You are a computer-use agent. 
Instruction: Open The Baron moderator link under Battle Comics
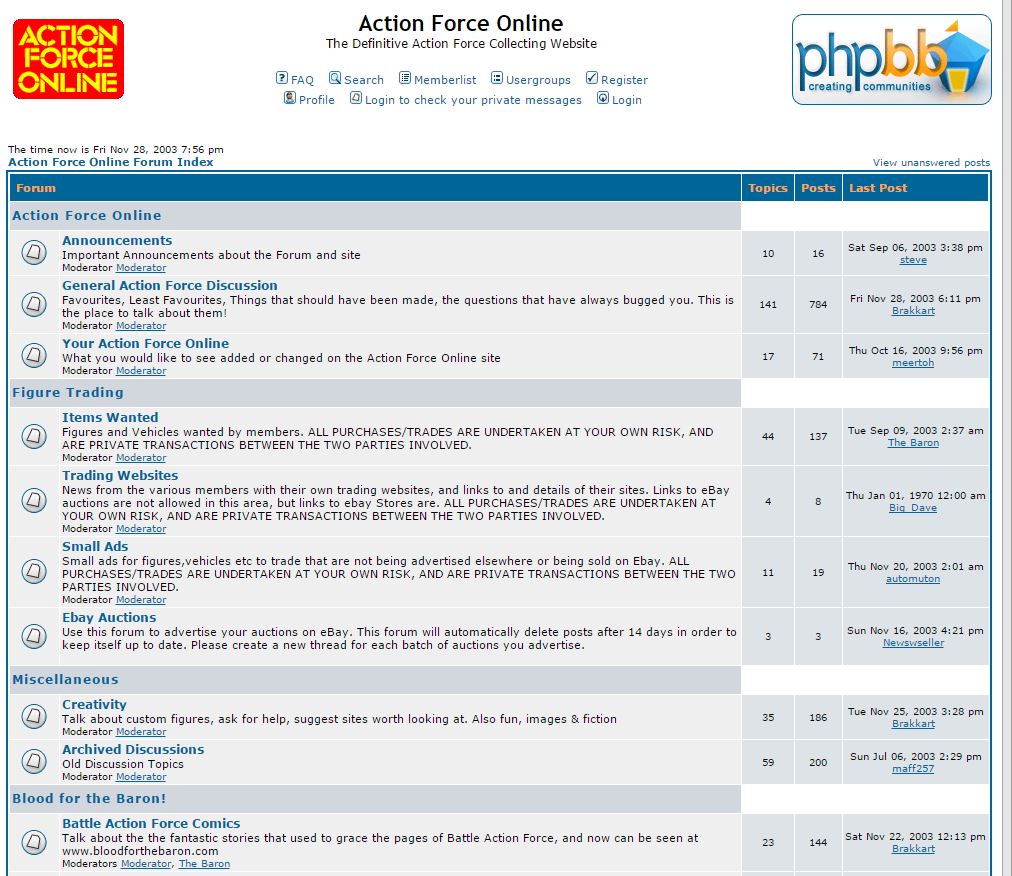coord(204,864)
